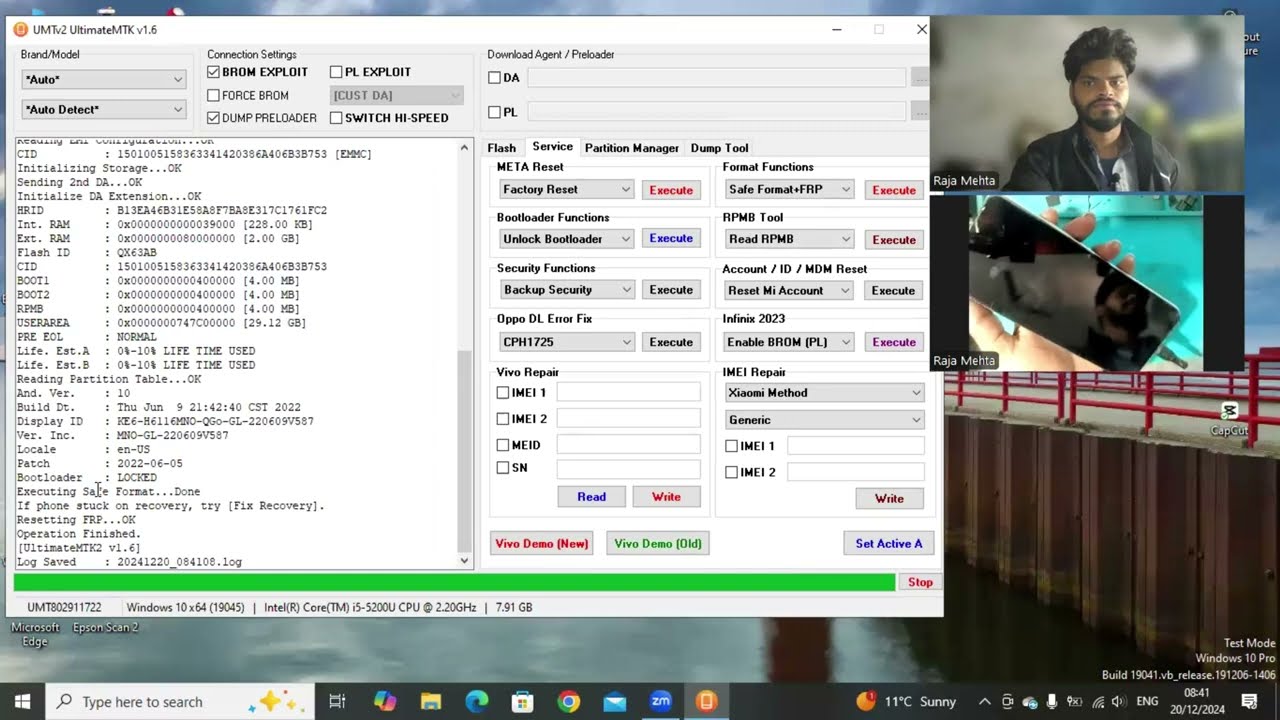Click the browse button for DA file
This screenshot has width=1280, height=720.
(x=920, y=78)
